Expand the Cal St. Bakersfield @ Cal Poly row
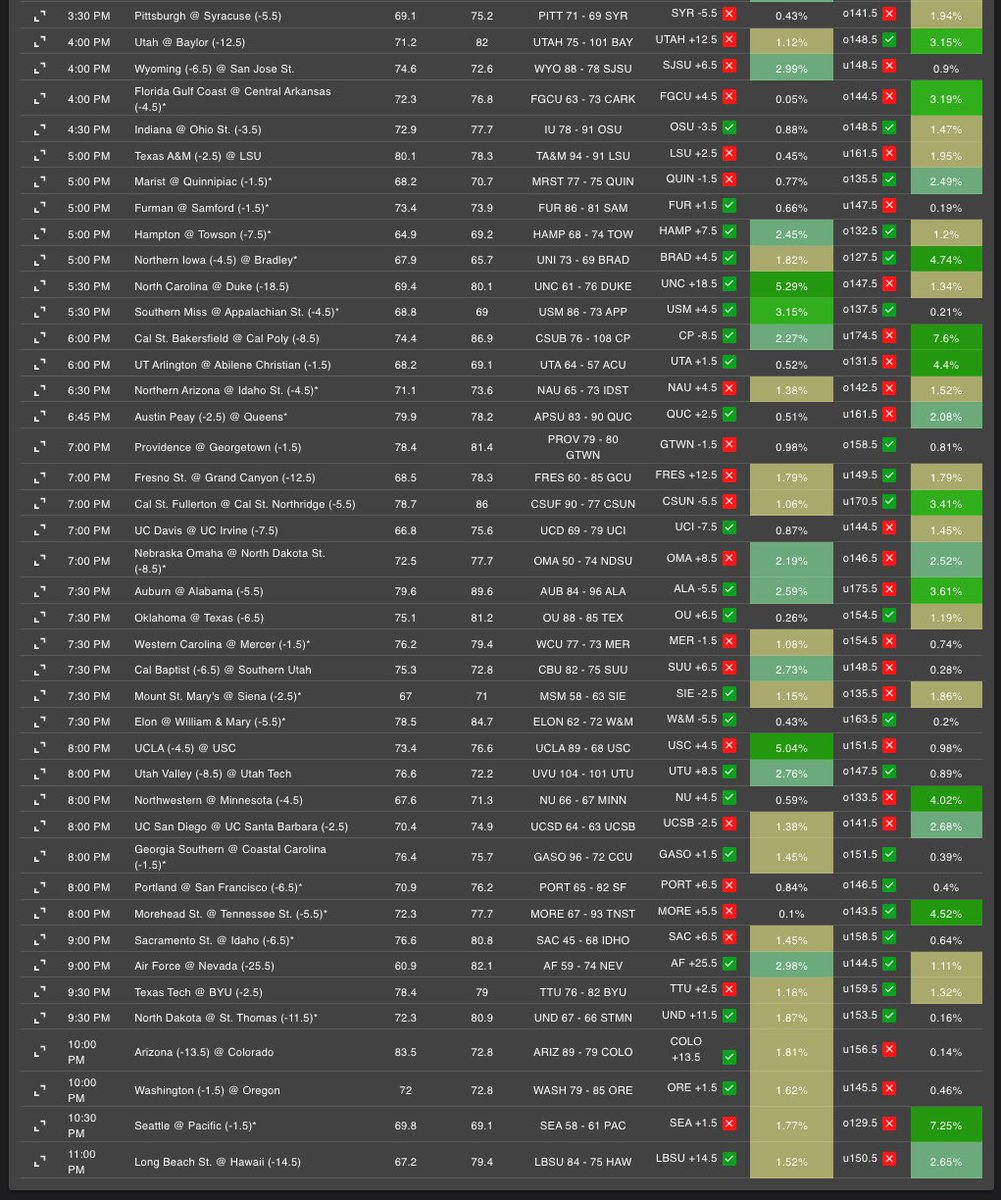 (39, 338)
